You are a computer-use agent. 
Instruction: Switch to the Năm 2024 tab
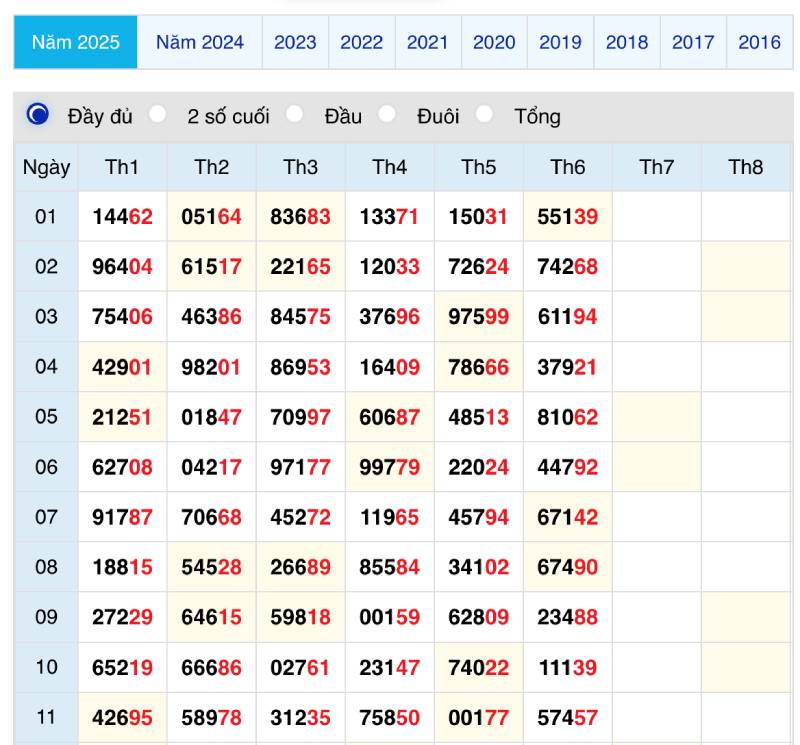point(199,42)
